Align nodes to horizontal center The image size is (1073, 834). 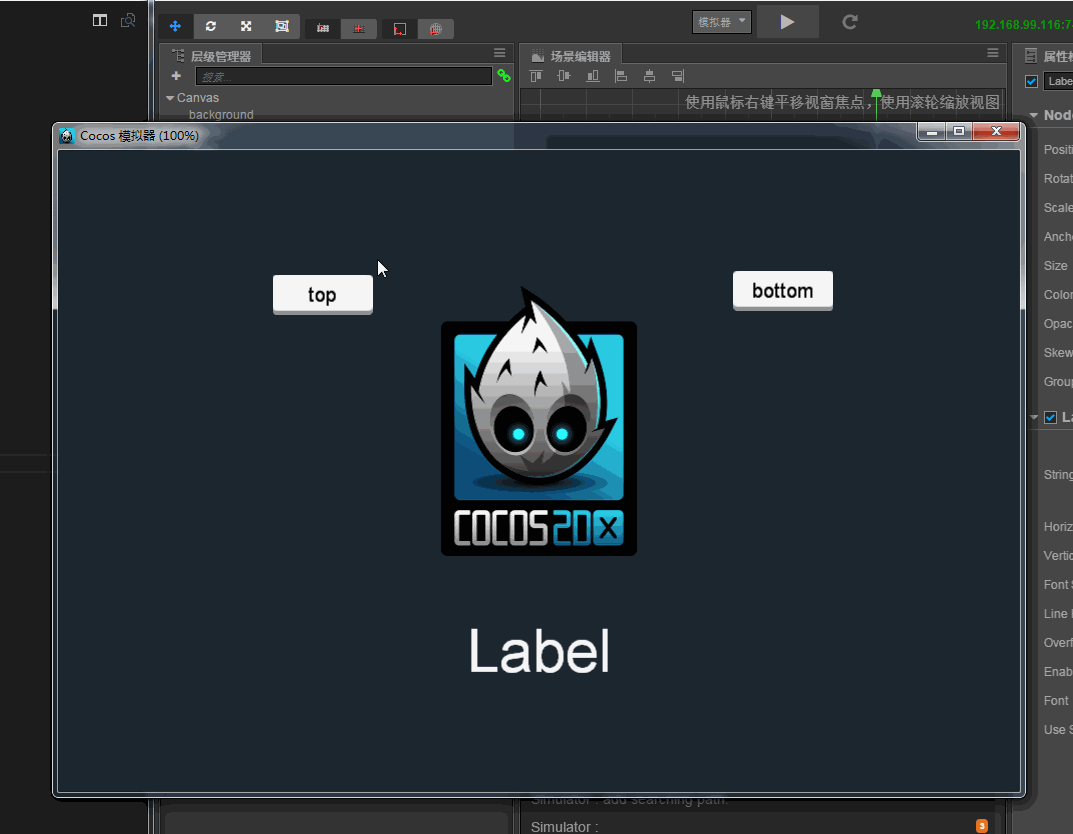point(649,76)
